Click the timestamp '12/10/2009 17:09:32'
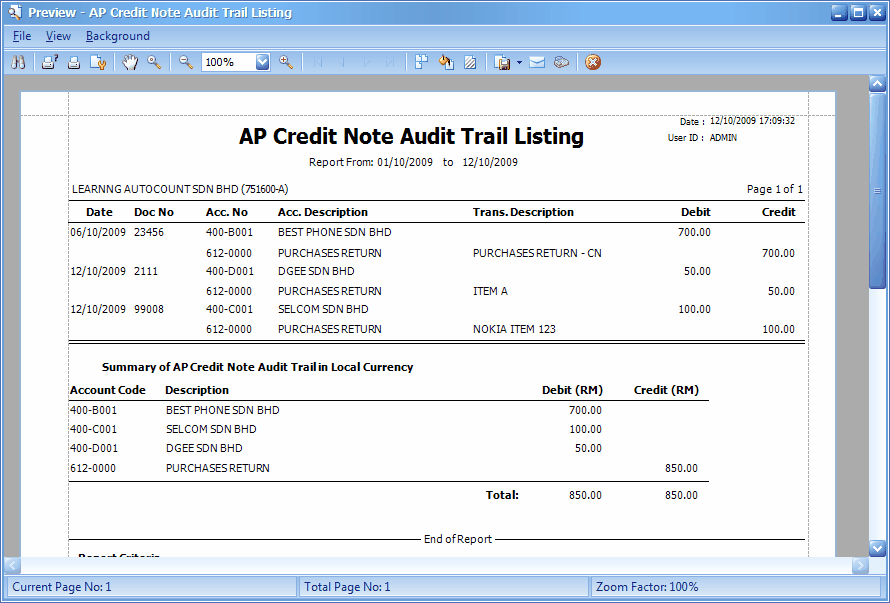The image size is (890, 603). 752,120
